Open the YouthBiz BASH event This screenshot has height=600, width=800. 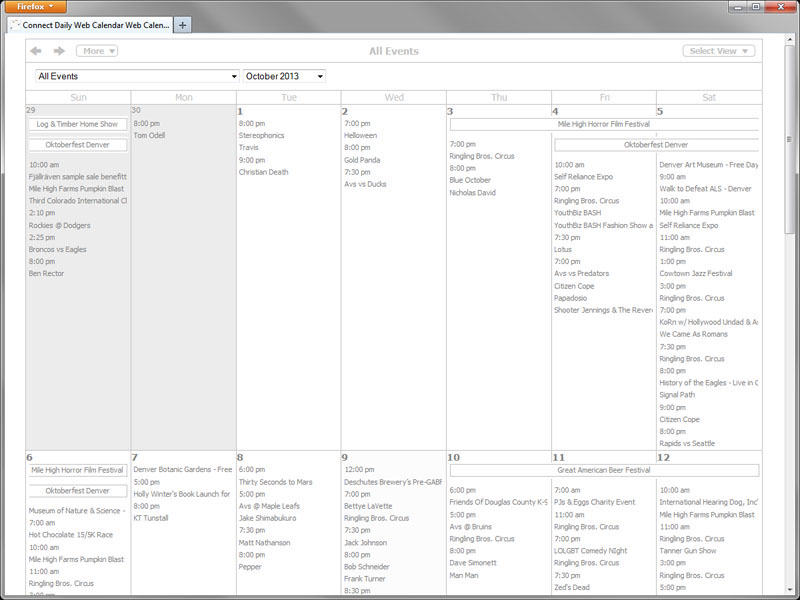coord(578,213)
